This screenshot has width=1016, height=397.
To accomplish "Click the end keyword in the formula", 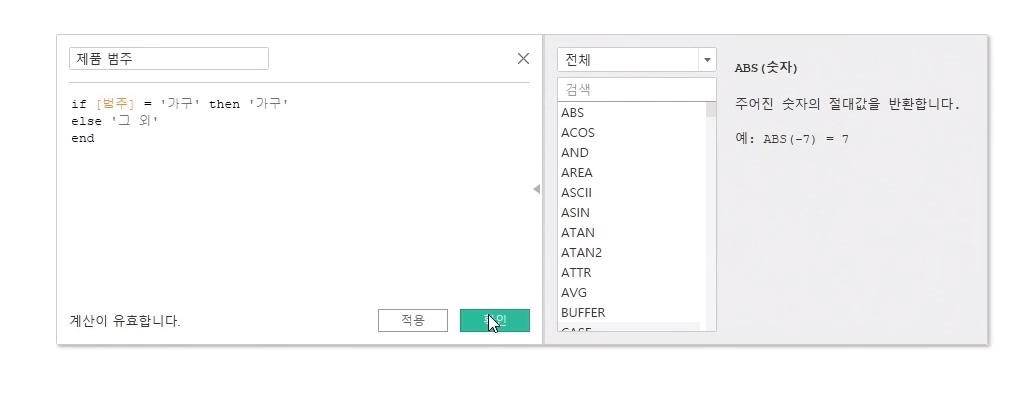I will click(83, 139).
